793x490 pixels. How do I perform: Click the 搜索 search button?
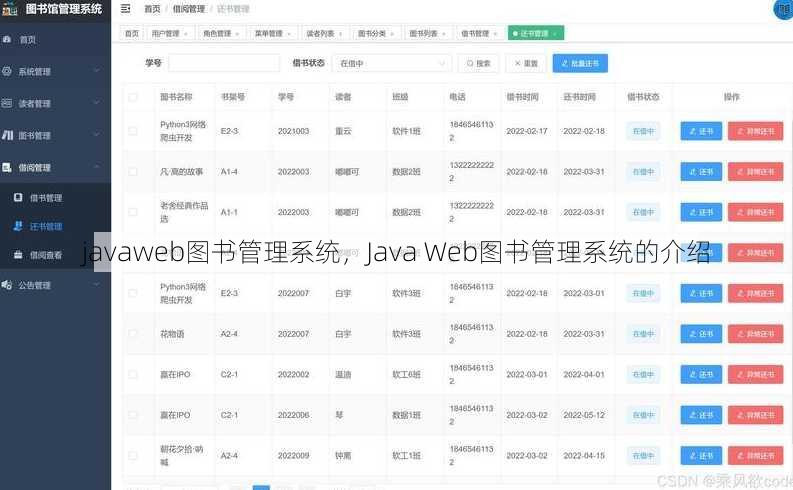pyautogui.click(x=478, y=63)
